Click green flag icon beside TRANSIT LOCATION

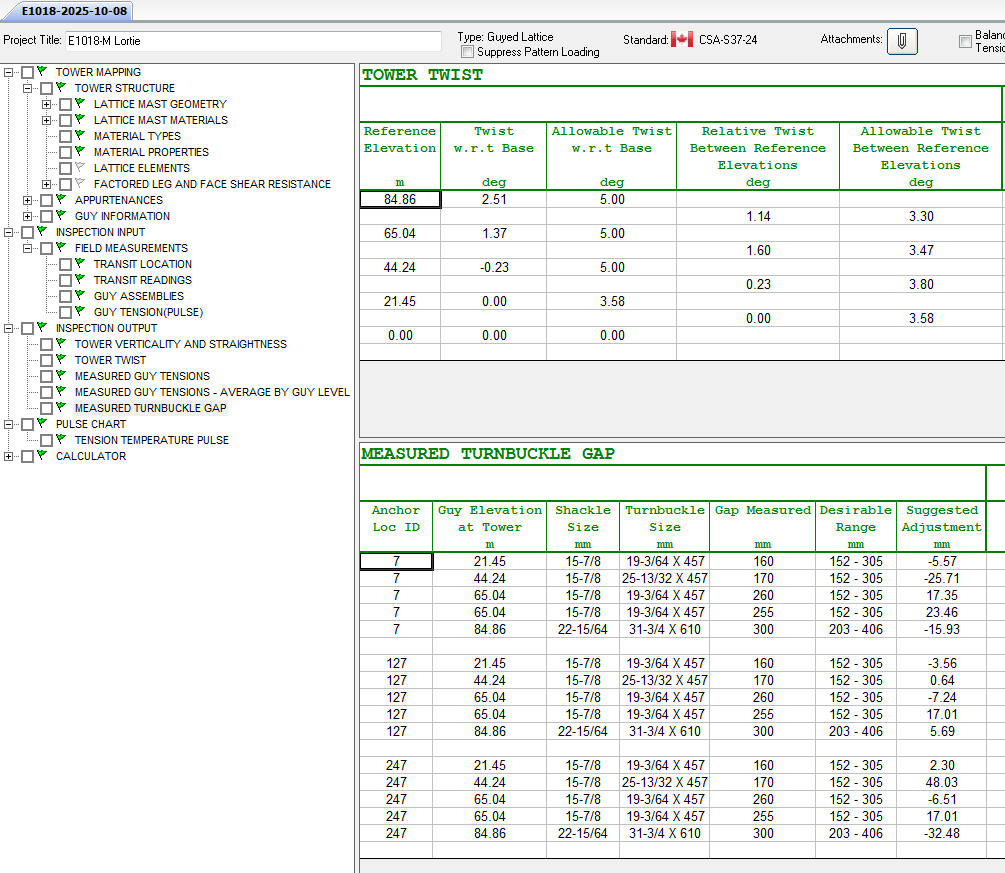[80, 263]
